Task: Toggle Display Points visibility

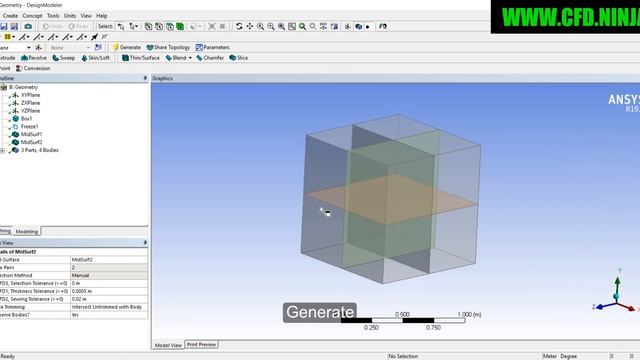Action: click(368, 27)
